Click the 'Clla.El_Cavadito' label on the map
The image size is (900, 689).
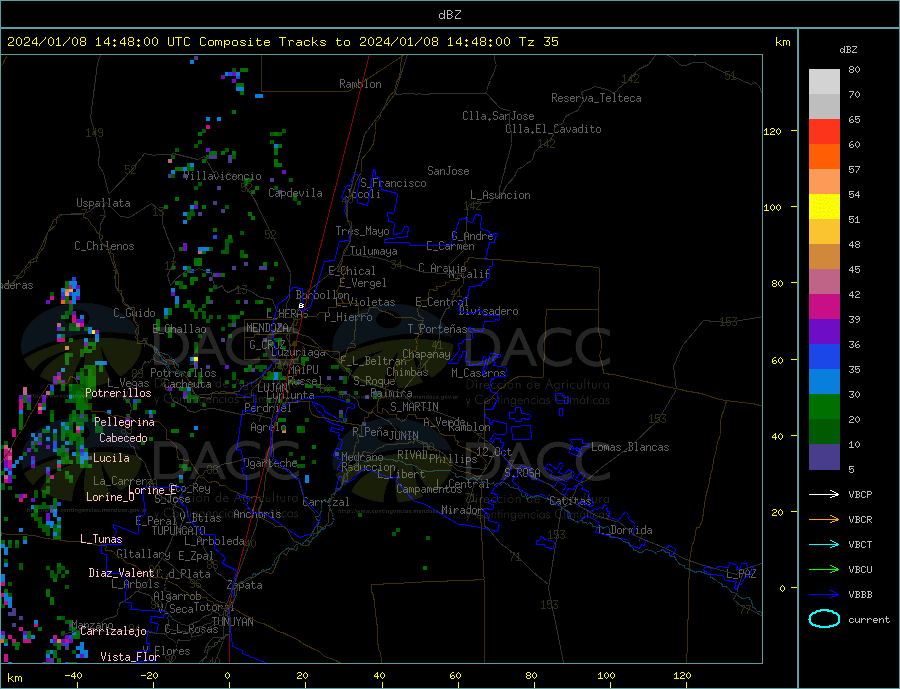tap(553, 129)
